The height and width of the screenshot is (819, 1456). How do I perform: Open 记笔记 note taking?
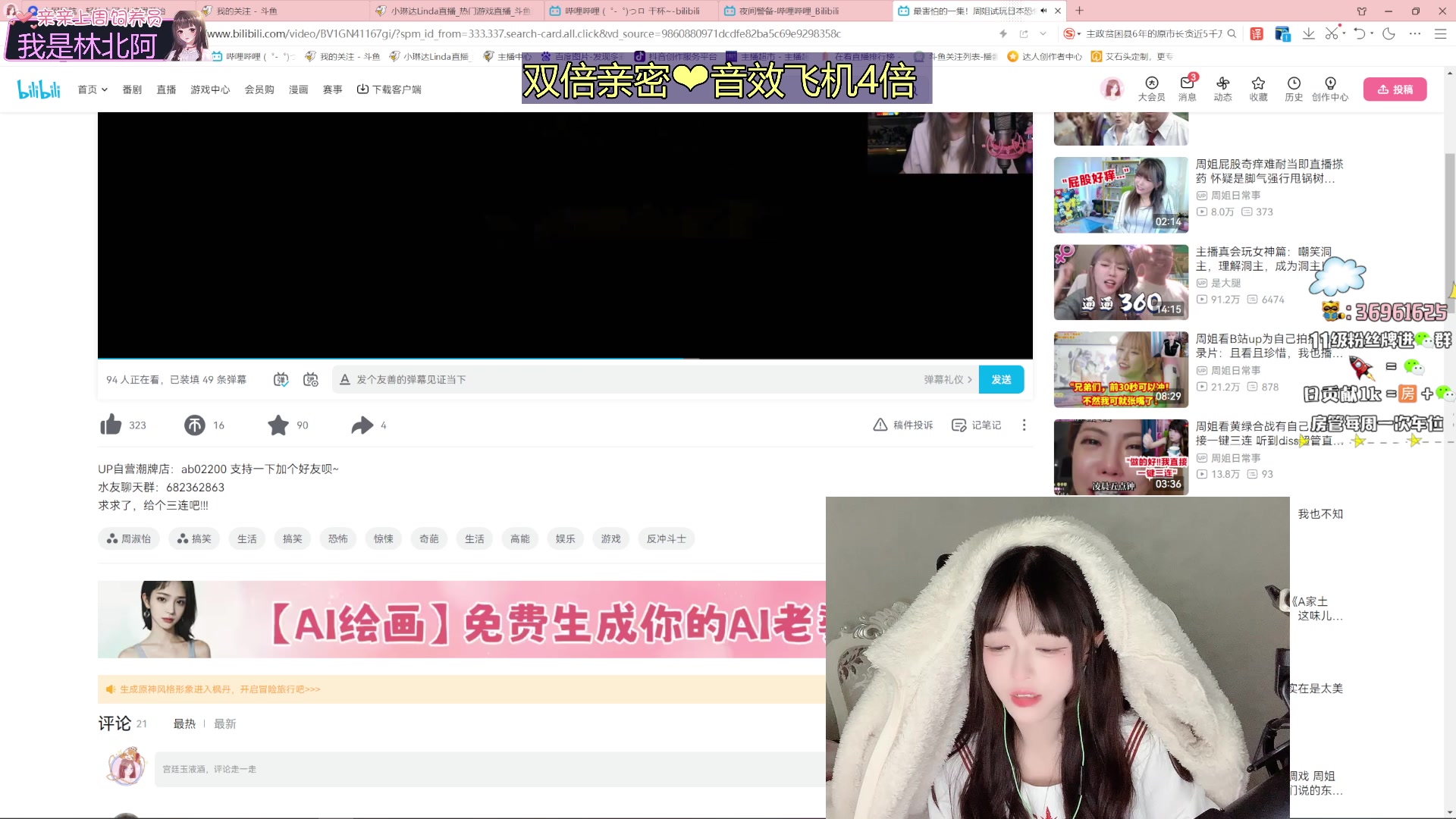976,425
